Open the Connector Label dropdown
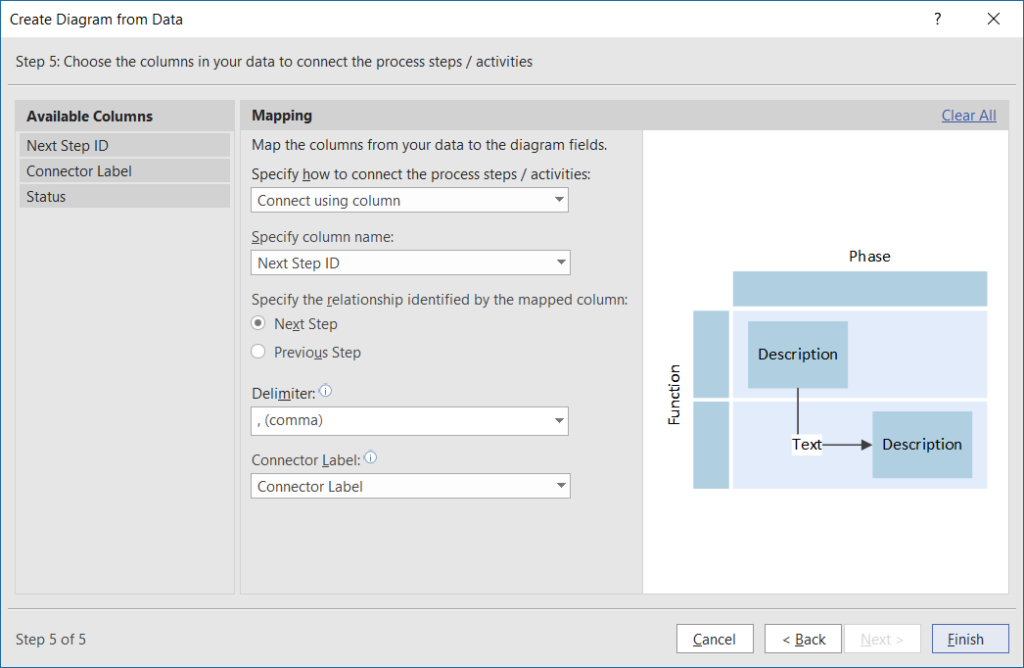This screenshot has height=668, width=1024. point(409,486)
